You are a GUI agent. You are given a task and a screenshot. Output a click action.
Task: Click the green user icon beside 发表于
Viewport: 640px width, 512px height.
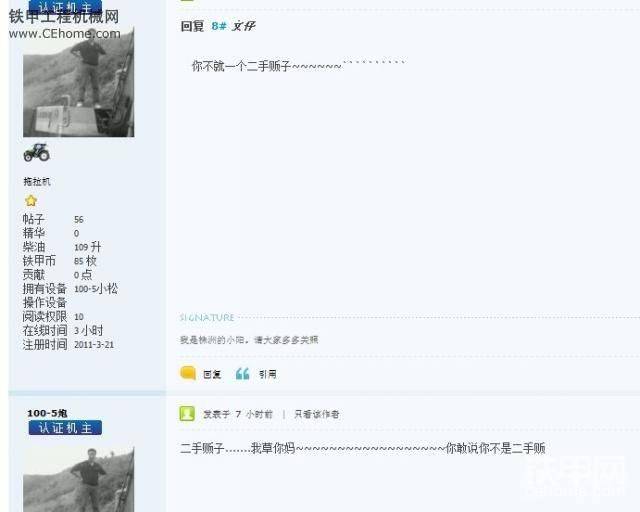[x=187, y=414]
